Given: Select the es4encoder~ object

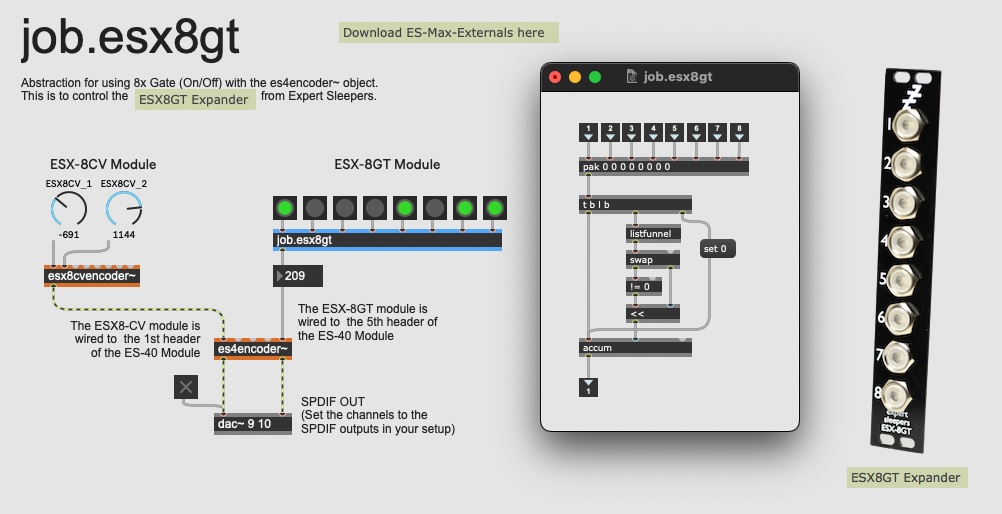Looking at the screenshot, I should (253, 349).
